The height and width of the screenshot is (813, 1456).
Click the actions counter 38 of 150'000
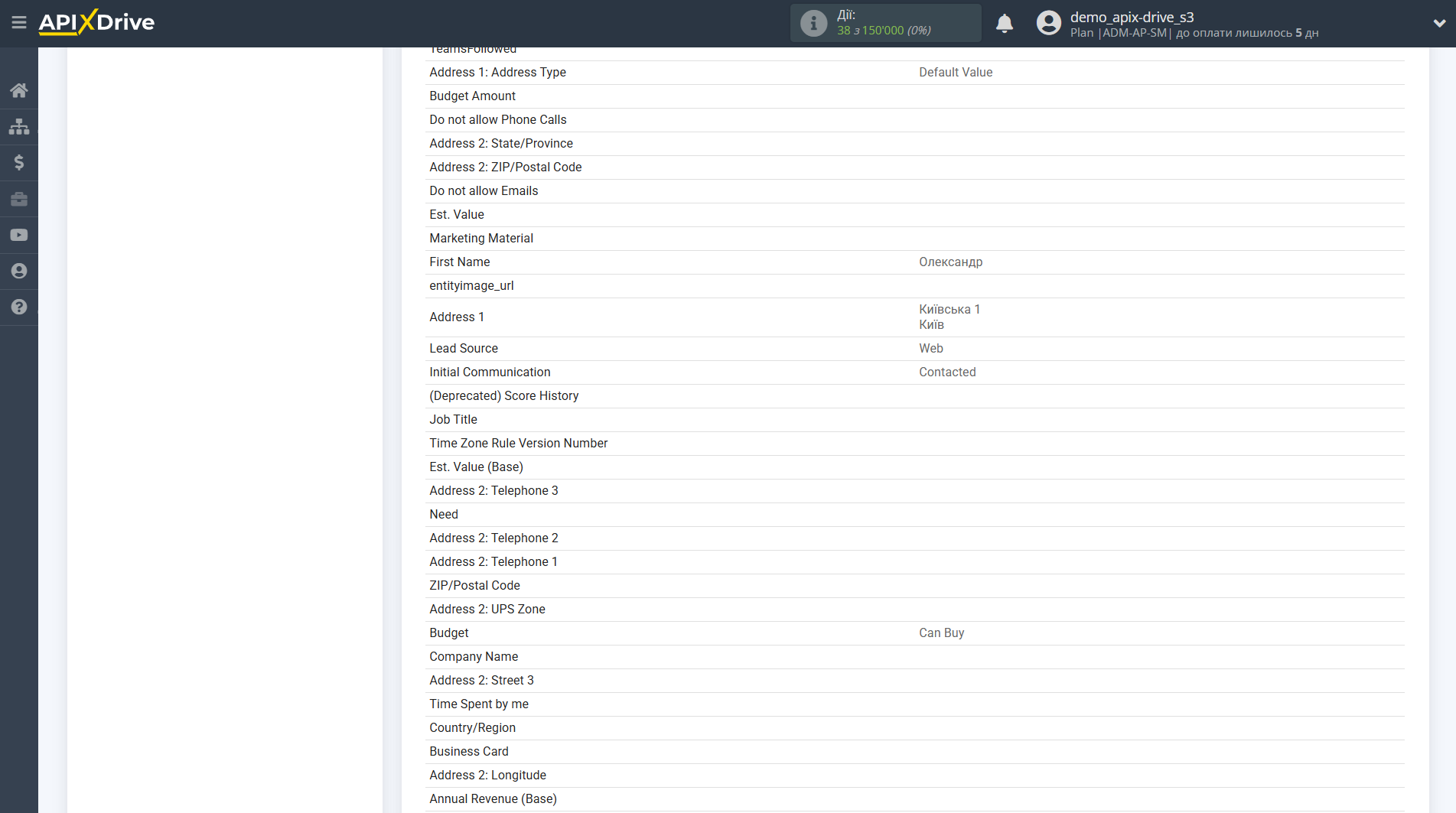(884, 31)
